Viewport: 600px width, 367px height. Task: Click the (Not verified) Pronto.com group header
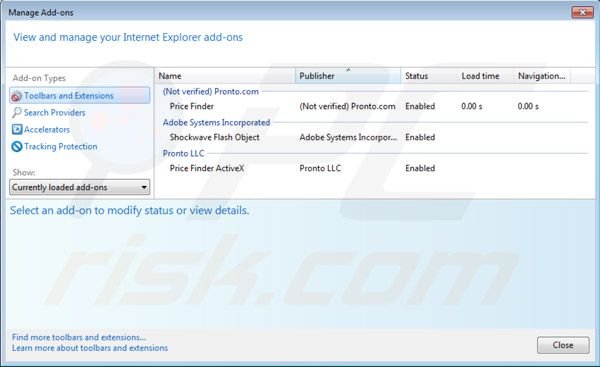pyautogui.click(x=210, y=91)
